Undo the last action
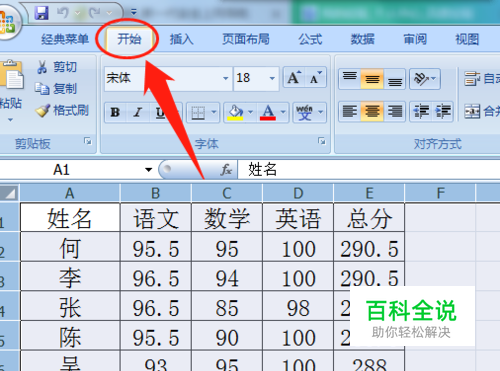 63,13
